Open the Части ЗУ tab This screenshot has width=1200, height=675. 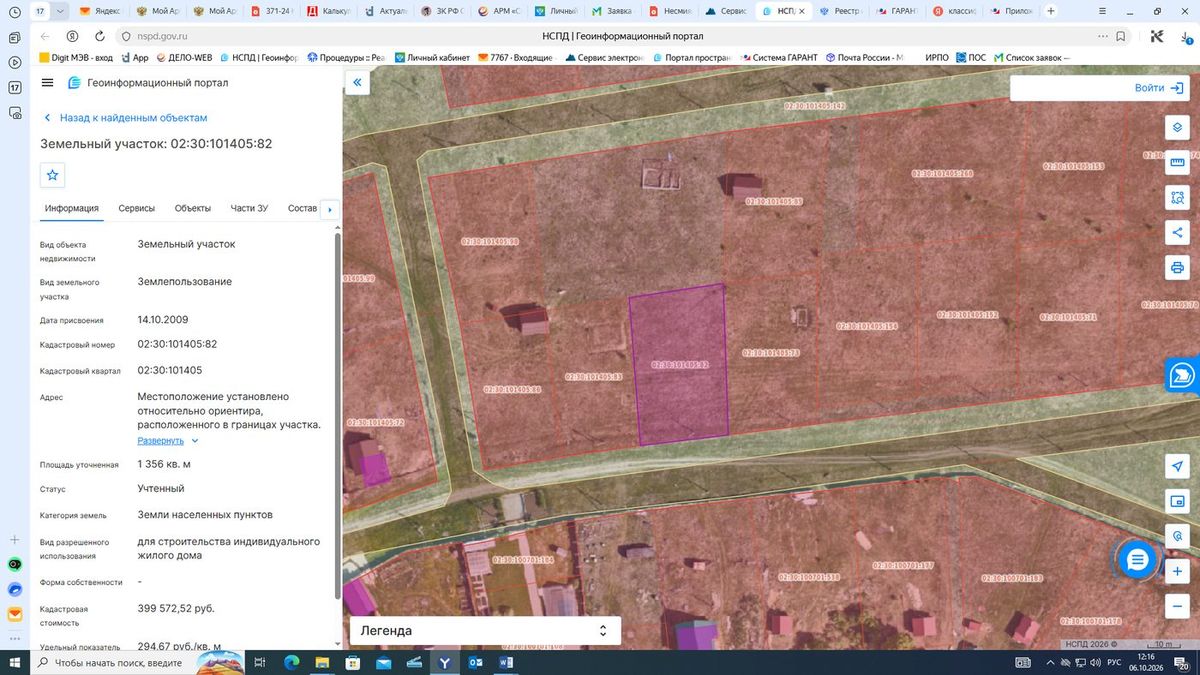point(249,208)
